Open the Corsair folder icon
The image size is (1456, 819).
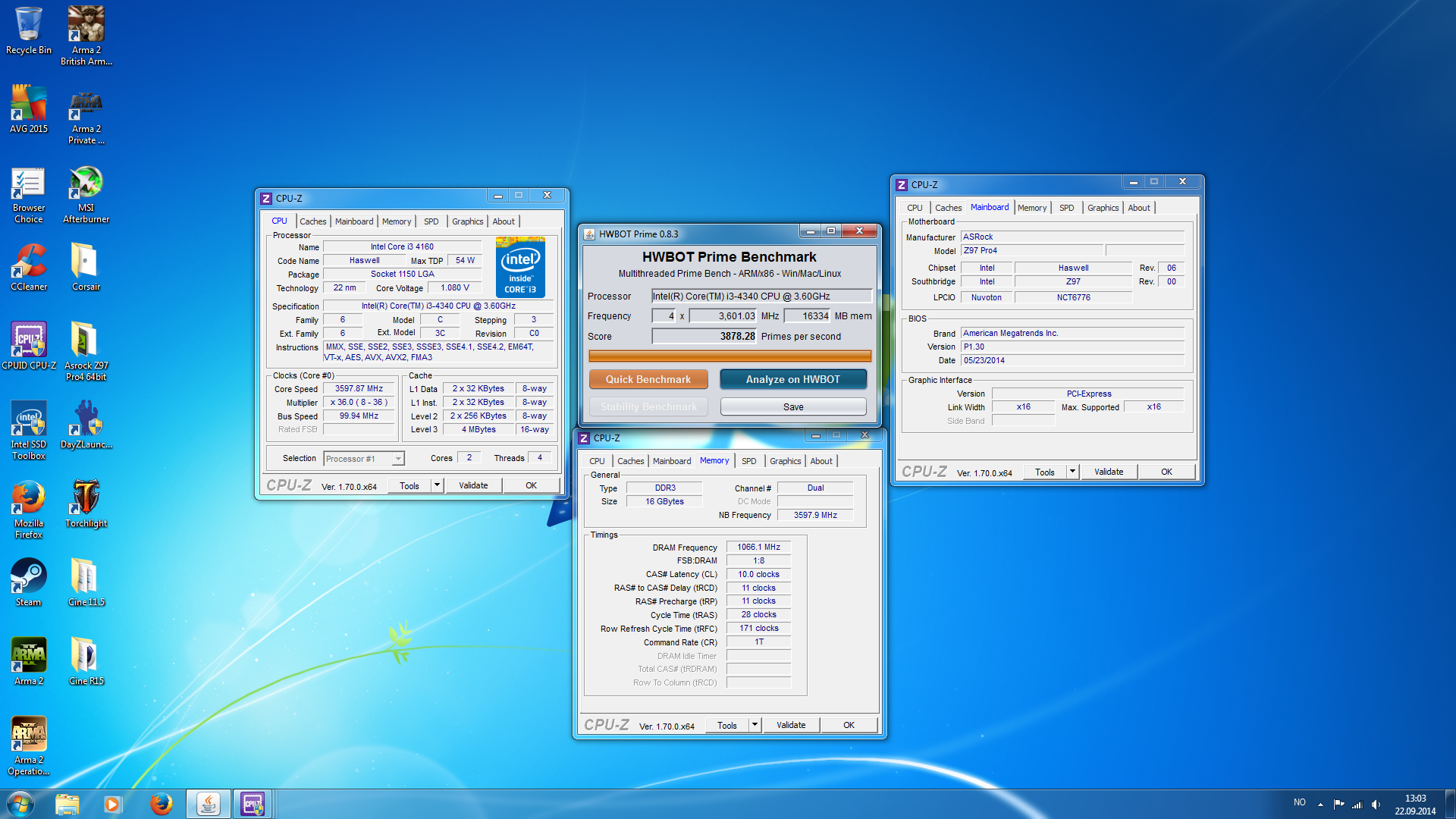[x=86, y=267]
